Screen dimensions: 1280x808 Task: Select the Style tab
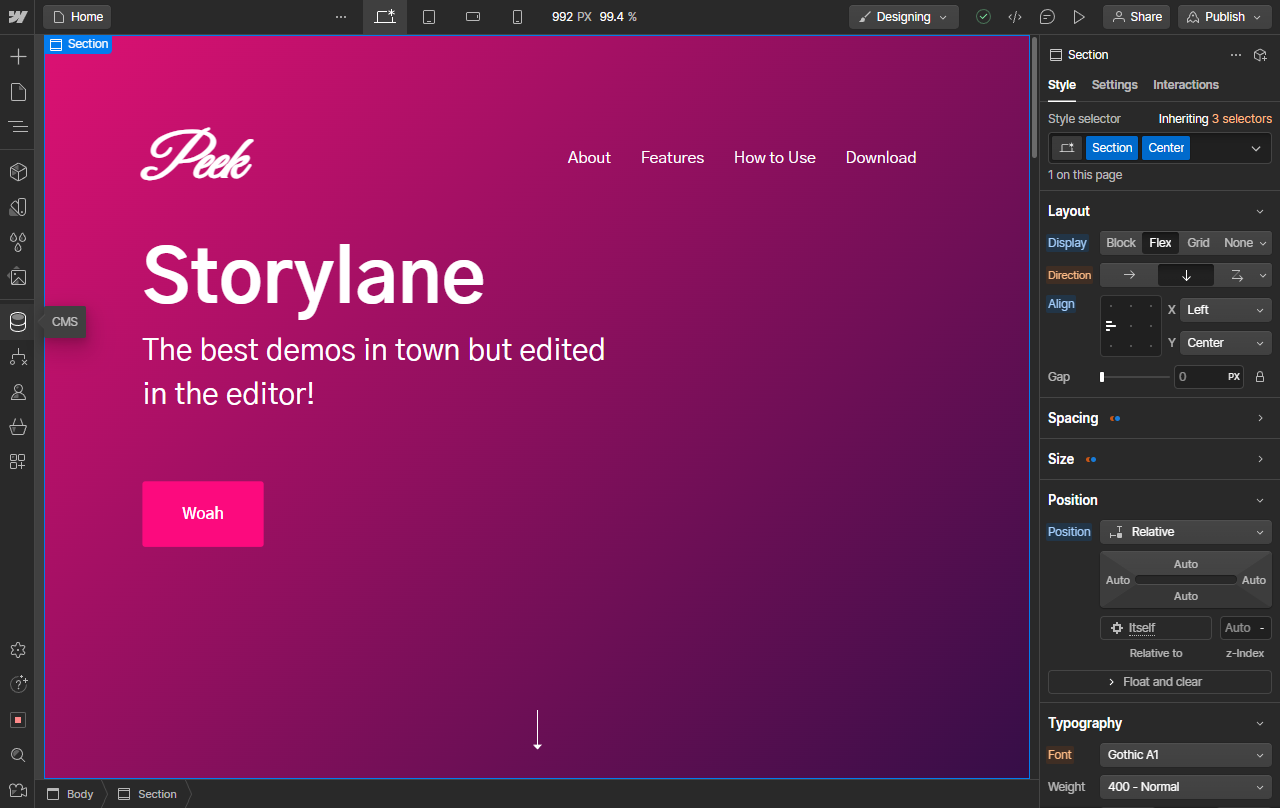(1062, 85)
